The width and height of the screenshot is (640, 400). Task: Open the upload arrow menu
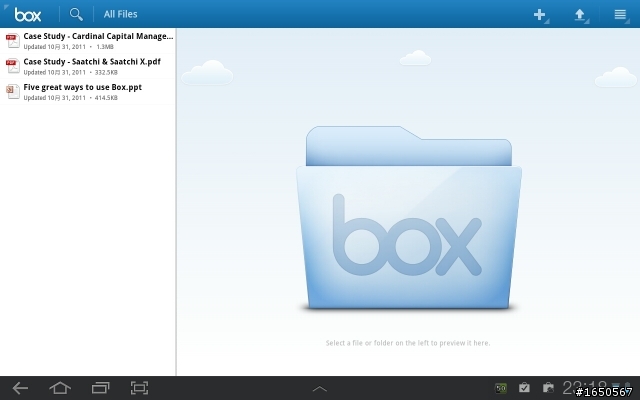point(580,15)
